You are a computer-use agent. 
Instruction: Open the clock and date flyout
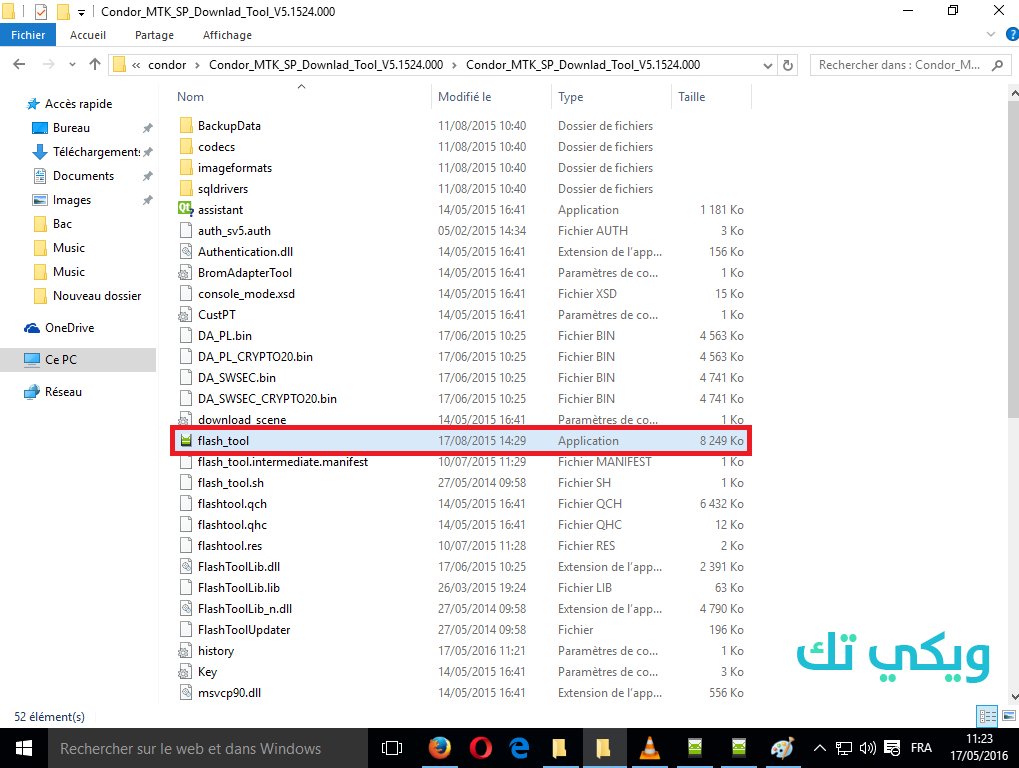point(979,748)
